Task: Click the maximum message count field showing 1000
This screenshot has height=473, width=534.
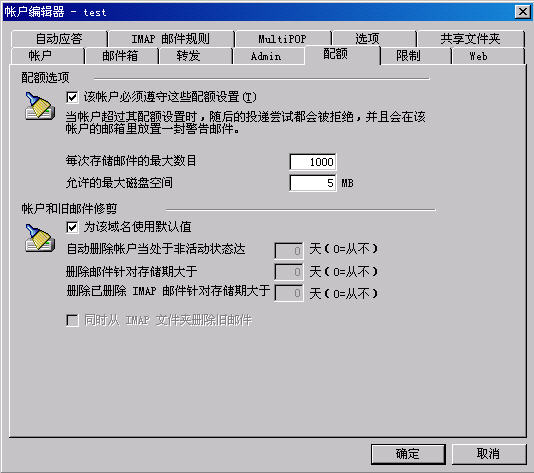Action: tap(313, 162)
